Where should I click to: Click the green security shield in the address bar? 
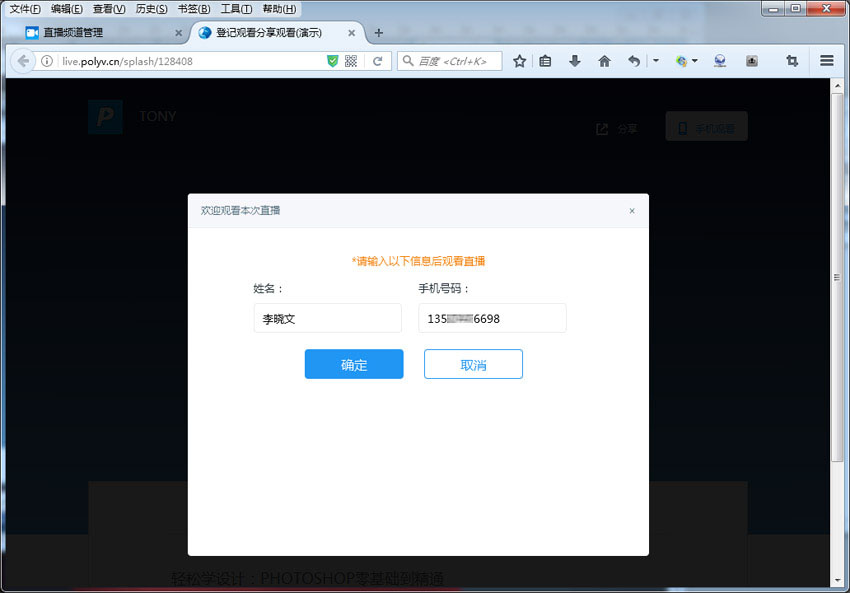tap(333, 61)
